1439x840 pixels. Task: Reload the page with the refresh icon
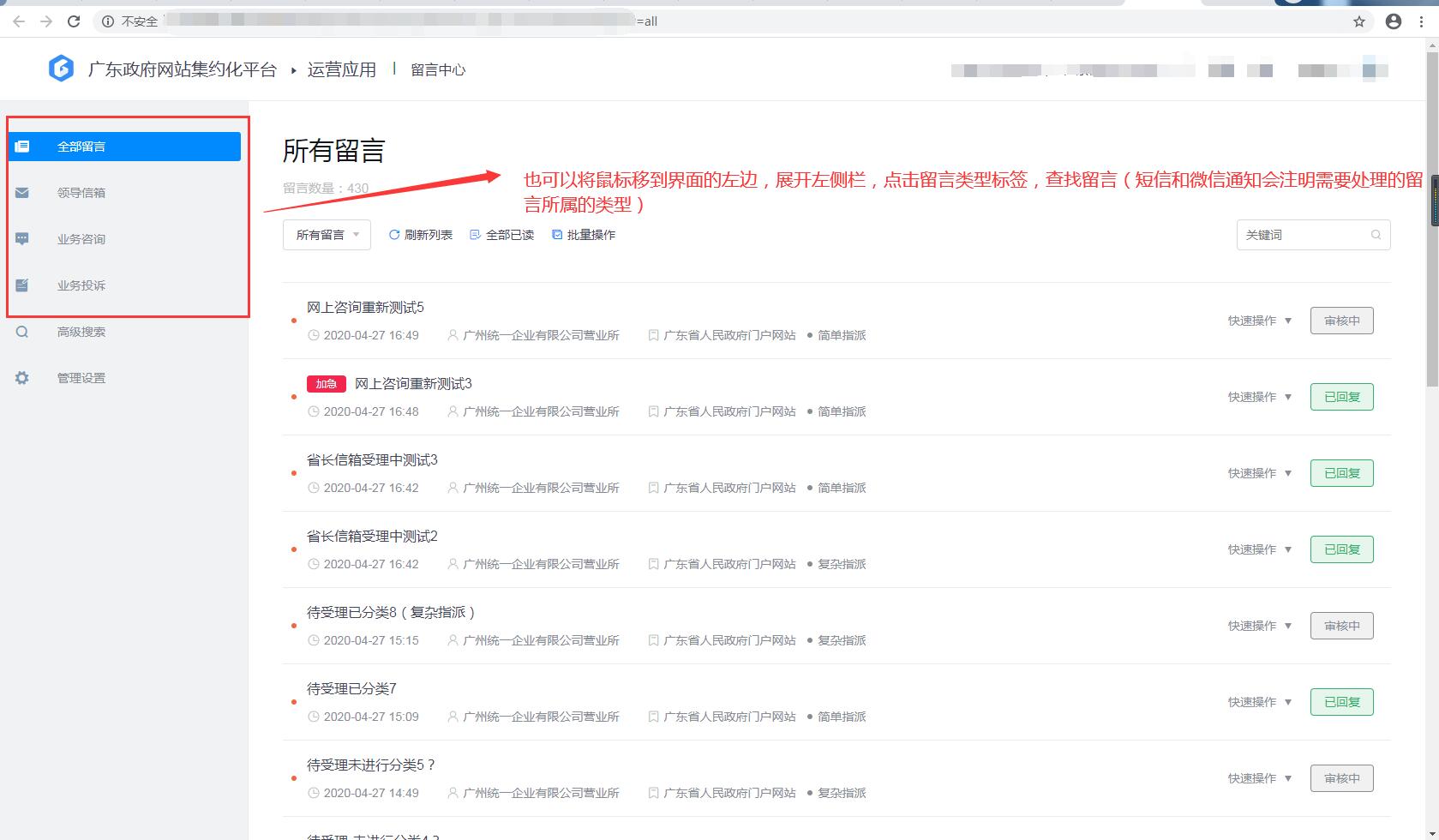coord(74,21)
